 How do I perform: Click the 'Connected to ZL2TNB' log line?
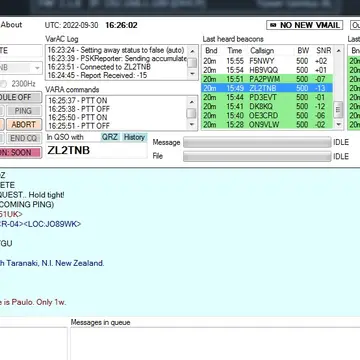(99, 67)
